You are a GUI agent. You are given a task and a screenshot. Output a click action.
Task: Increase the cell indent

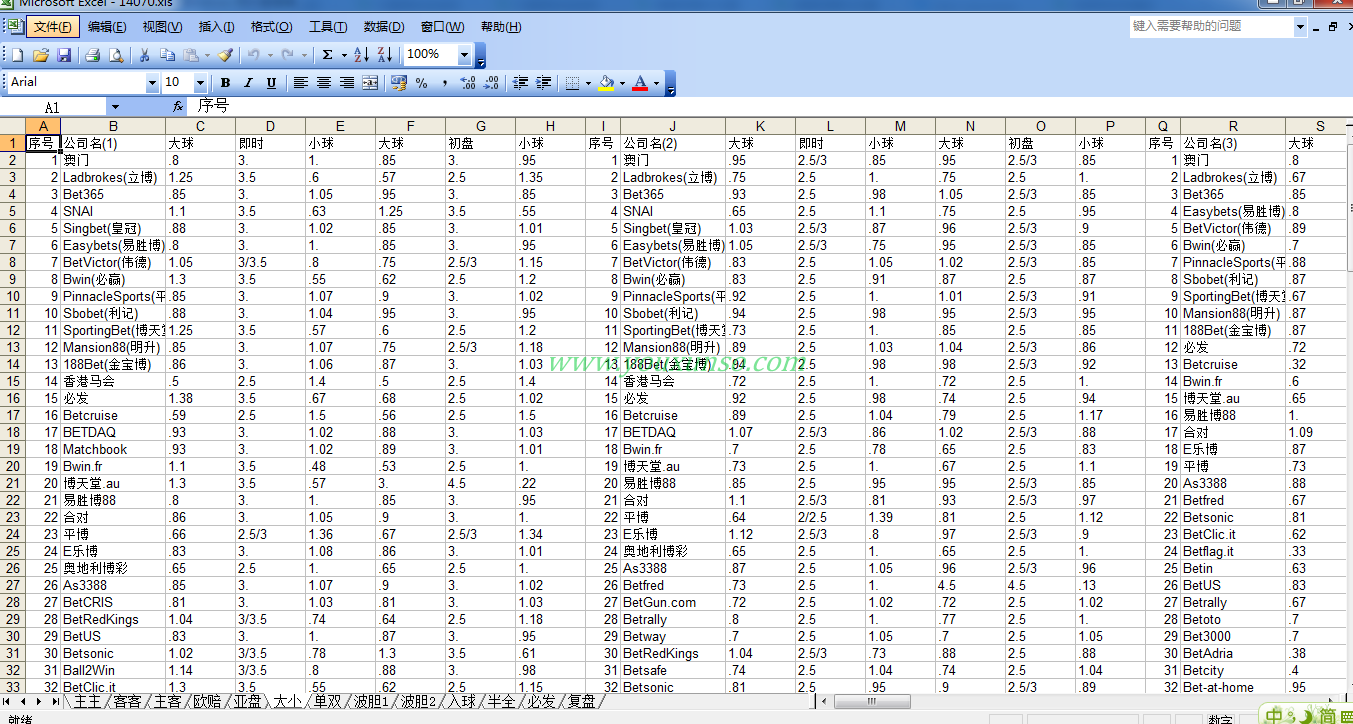click(543, 83)
